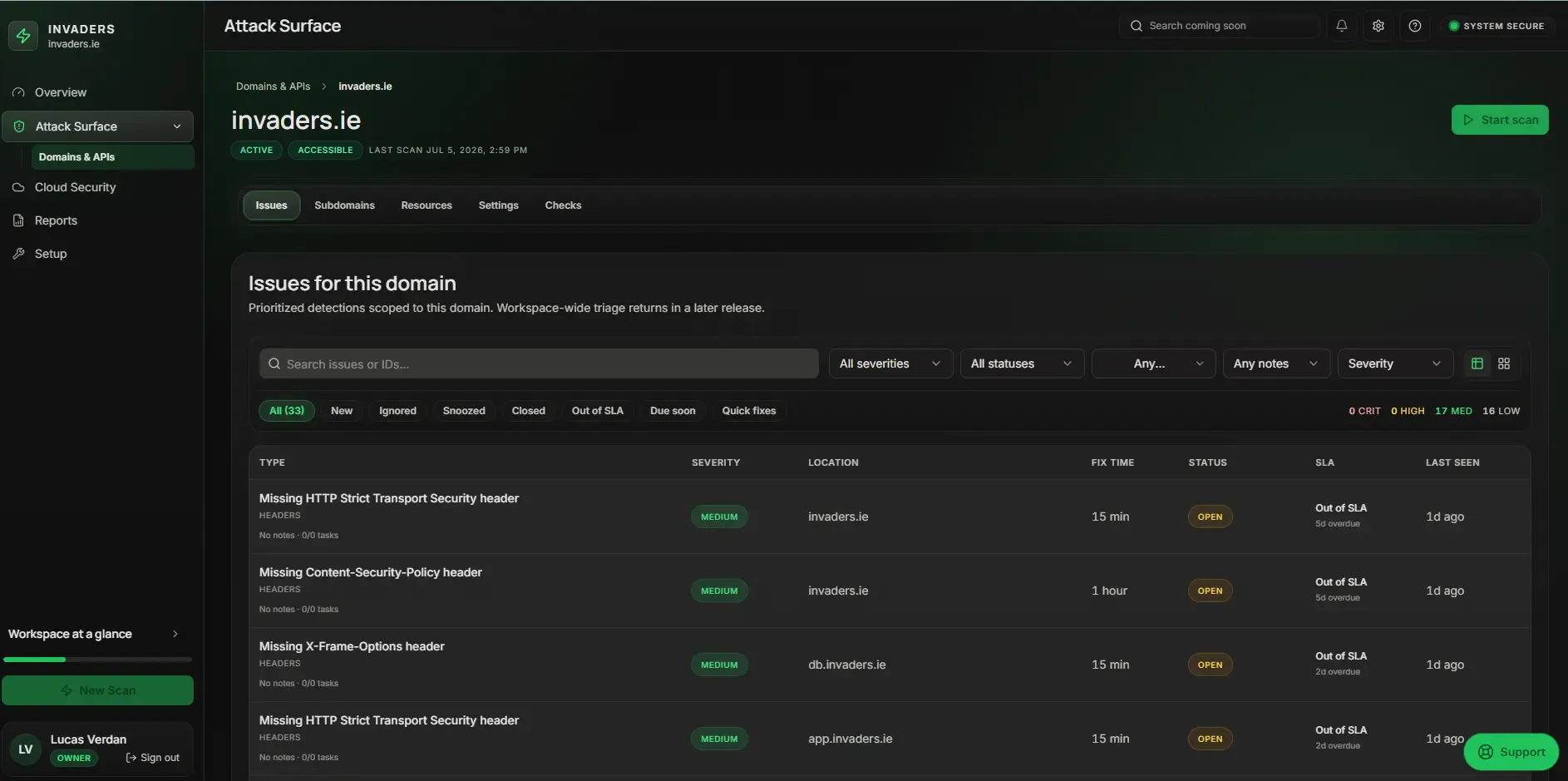The width and height of the screenshot is (1568, 781).
Task: Open the Any notes dropdown
Action: [1276, 363]
